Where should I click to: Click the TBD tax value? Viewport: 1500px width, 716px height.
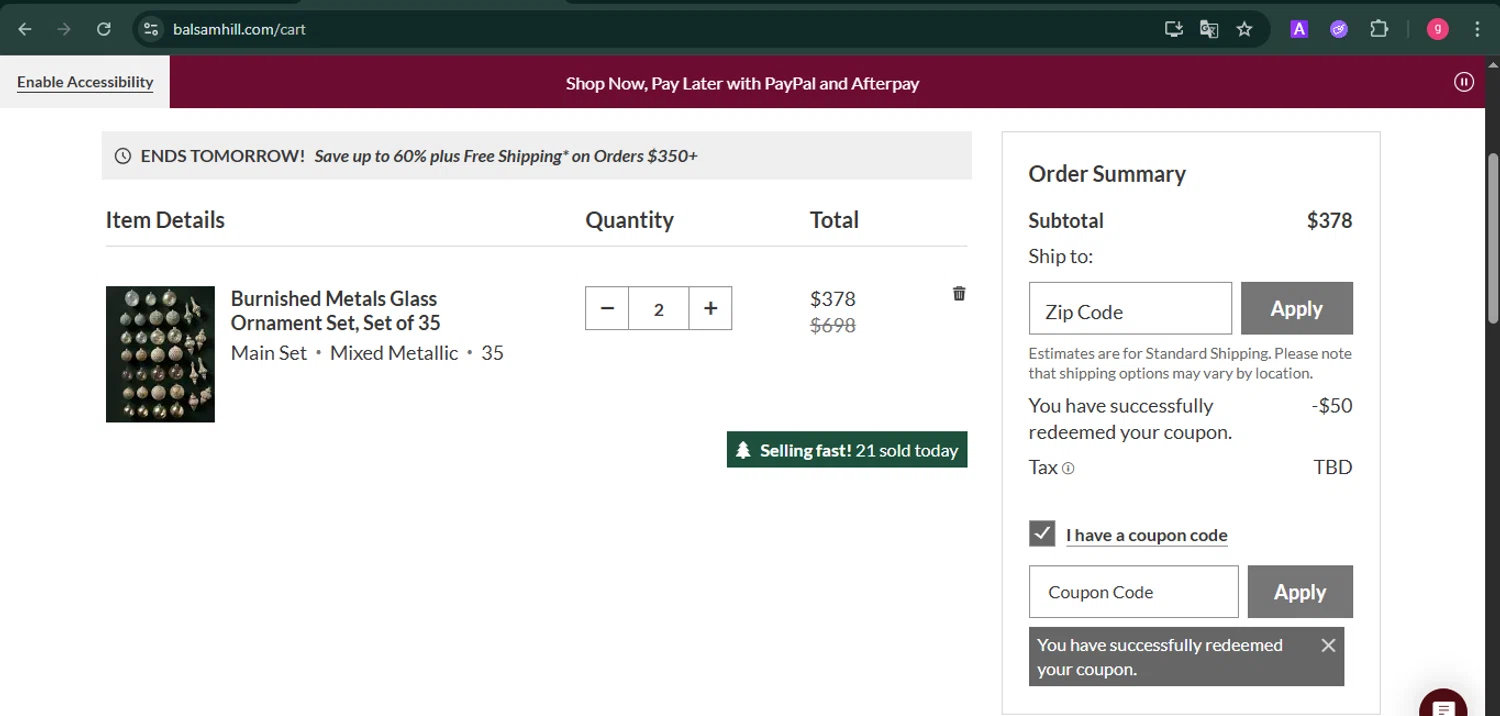(x=1333, y=467)
